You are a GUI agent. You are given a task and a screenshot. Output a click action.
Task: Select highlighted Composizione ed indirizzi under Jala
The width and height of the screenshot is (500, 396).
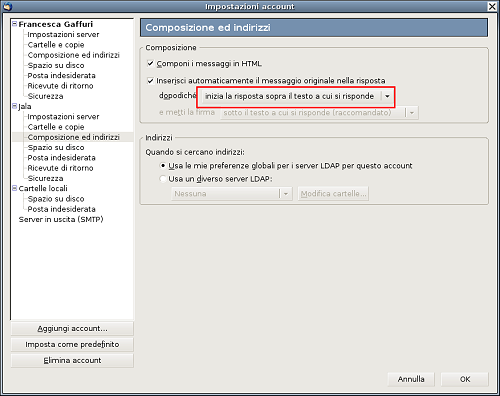point(74,137)
